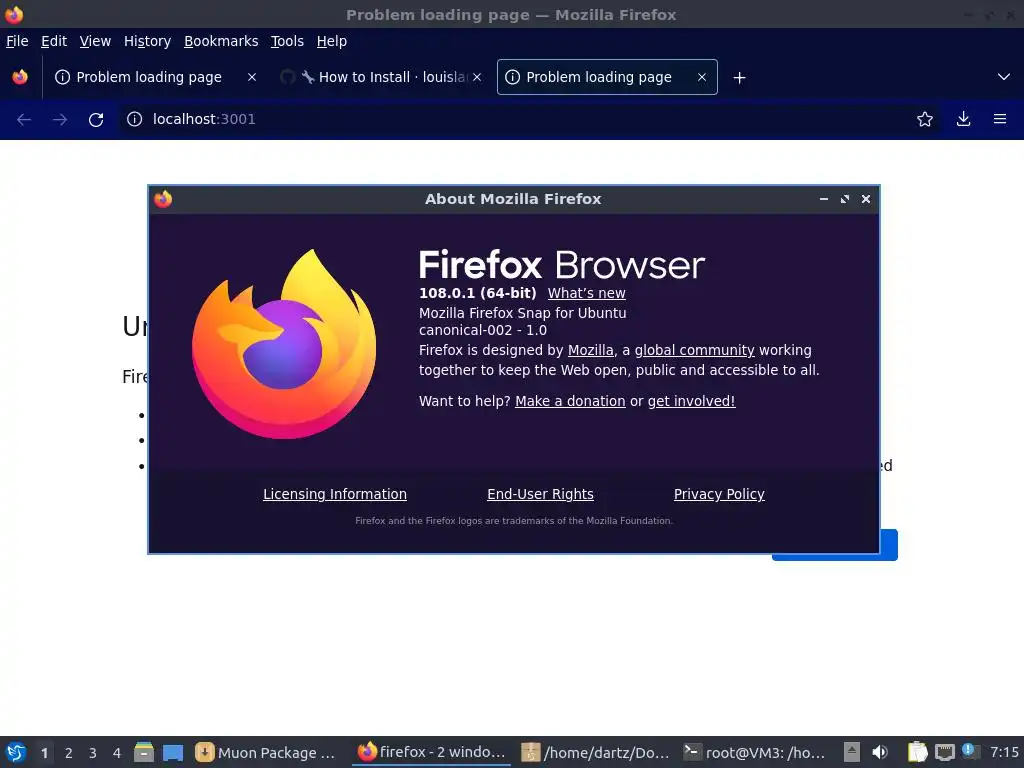
Task: Open a new tab with plus button
Action: coord(739,78)
